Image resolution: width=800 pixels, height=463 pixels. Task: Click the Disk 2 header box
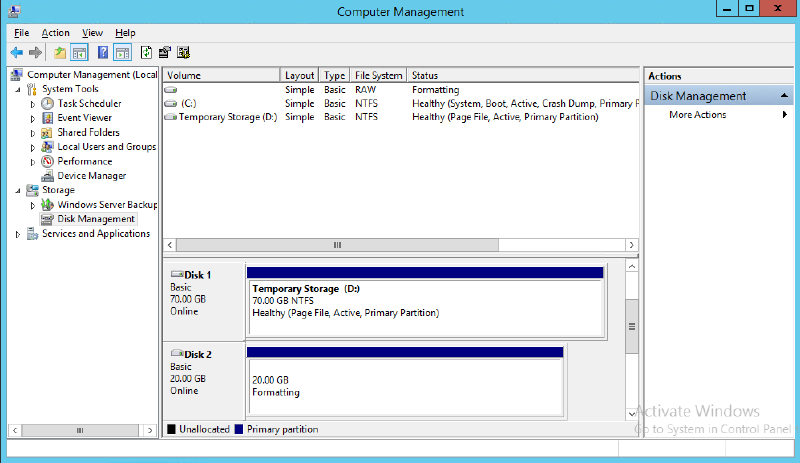coord(204,381)
